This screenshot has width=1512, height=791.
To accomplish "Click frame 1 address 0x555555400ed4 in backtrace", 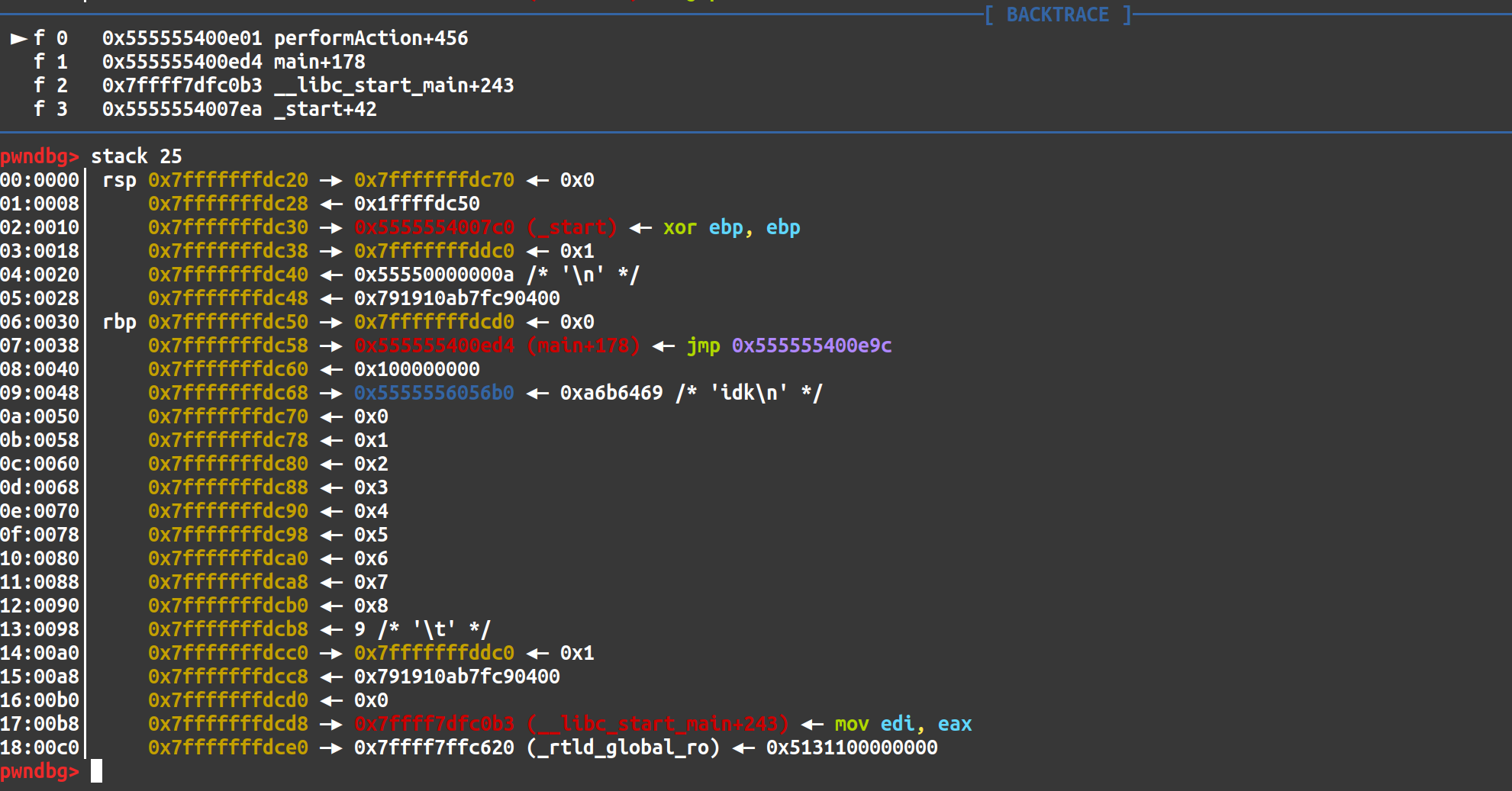I will pyautogui.click(x=182, y=62).
